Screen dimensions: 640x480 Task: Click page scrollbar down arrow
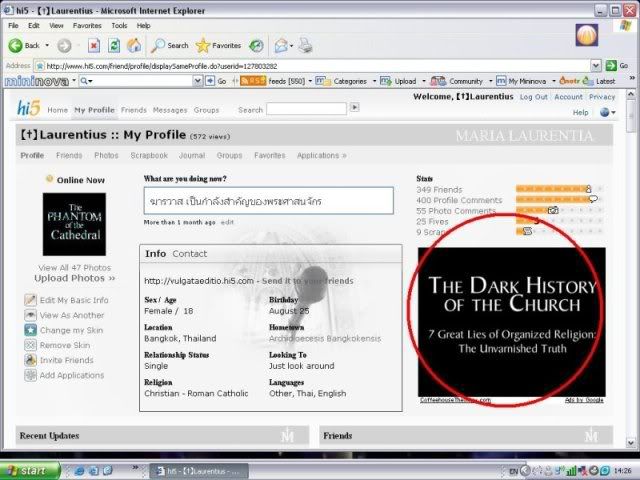(x=630, y=442)
